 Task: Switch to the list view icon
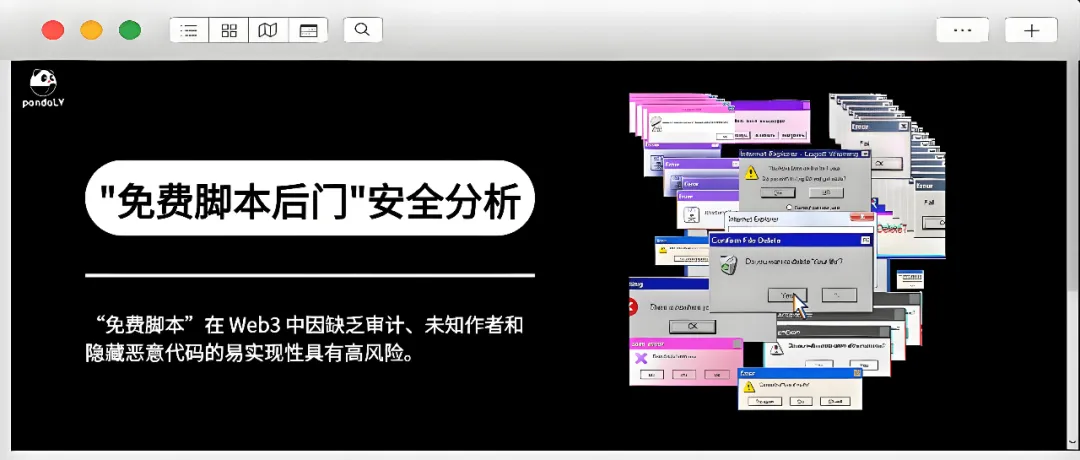point(189,30)
